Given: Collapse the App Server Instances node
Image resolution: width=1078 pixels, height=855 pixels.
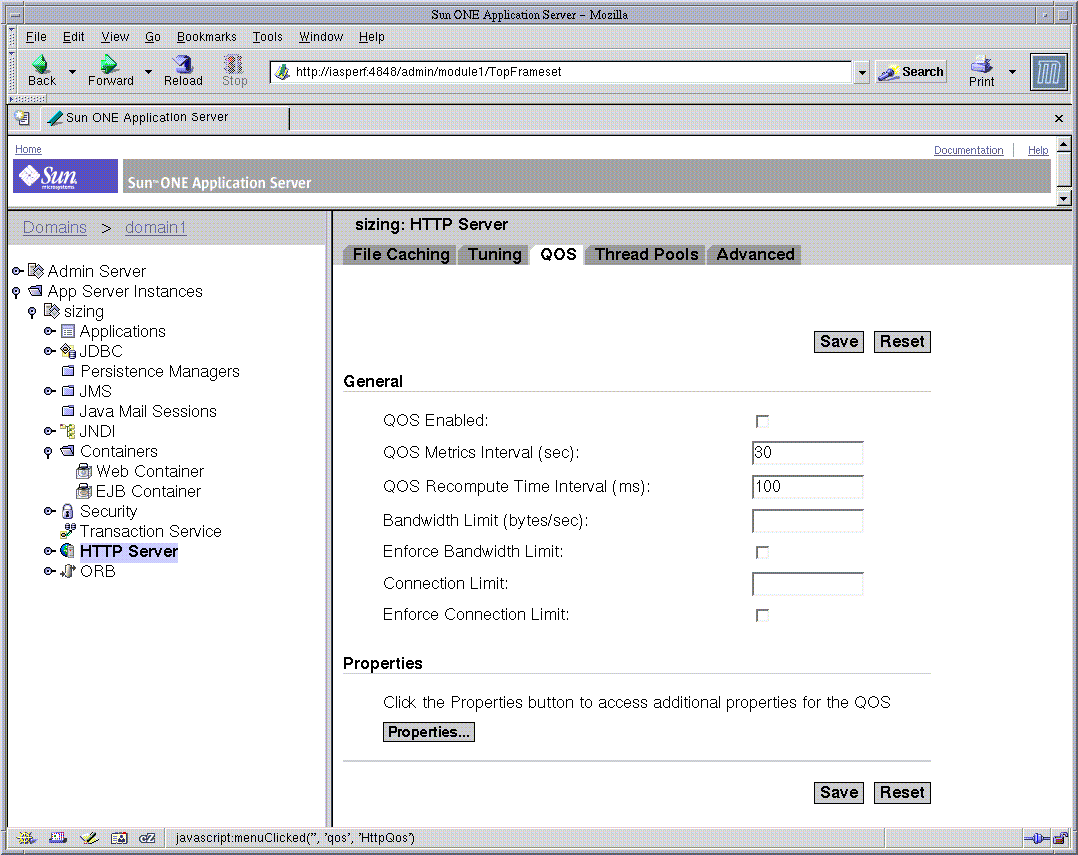Looking at the screenshot, I should click(16, 292).
